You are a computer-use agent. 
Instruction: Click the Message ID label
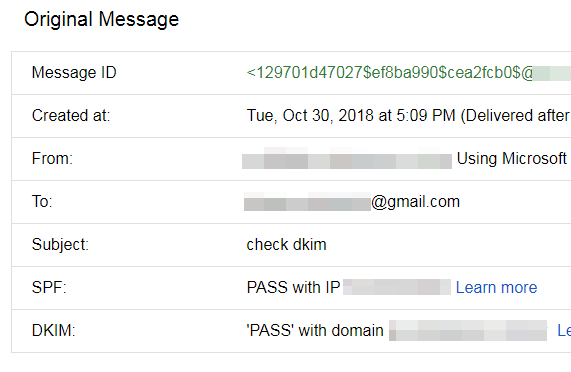pos(74,72)
